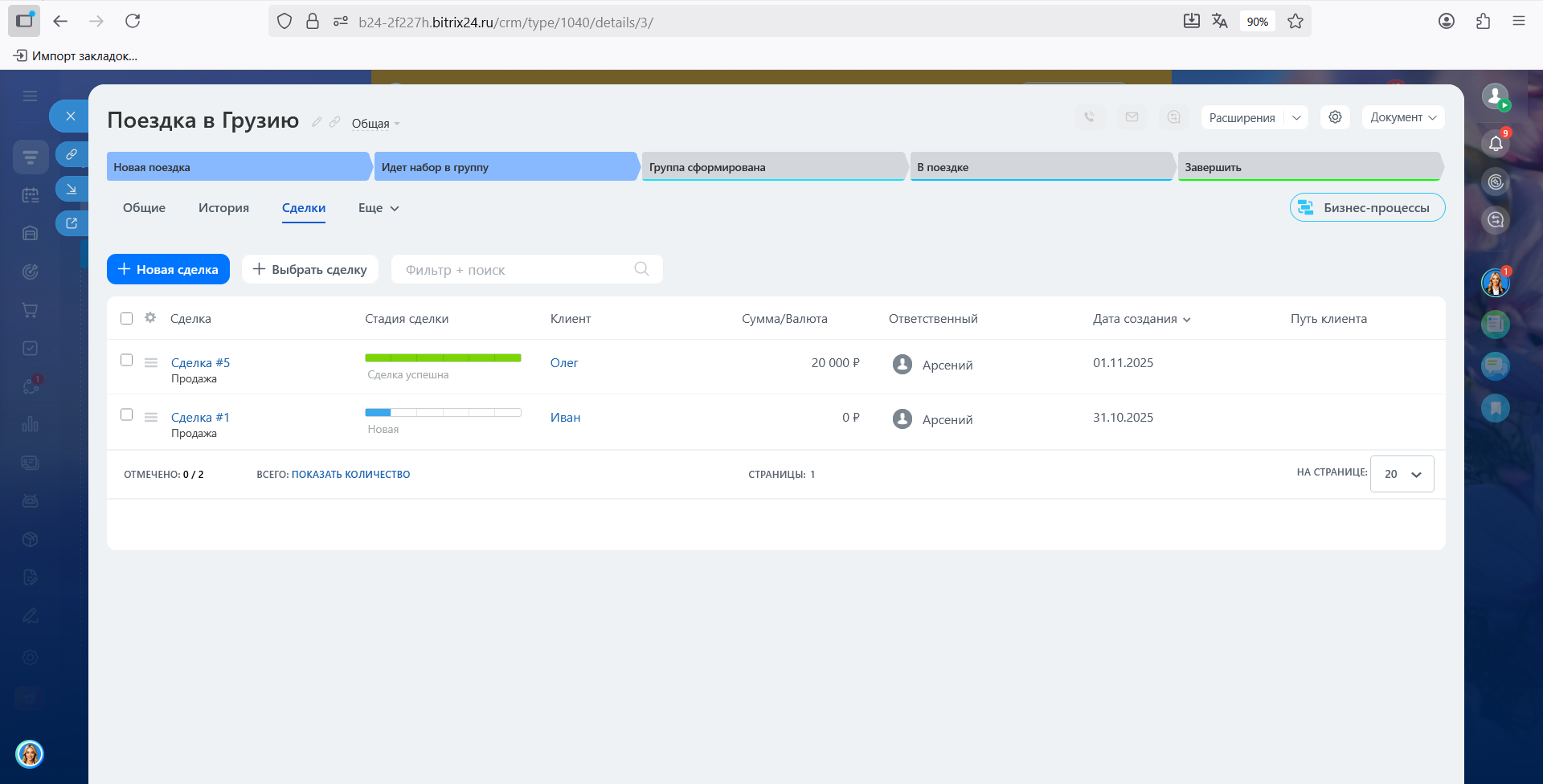Open rows per page dropdown showing 20
Screen dimensions: 1543x784
coord(1402,475)
